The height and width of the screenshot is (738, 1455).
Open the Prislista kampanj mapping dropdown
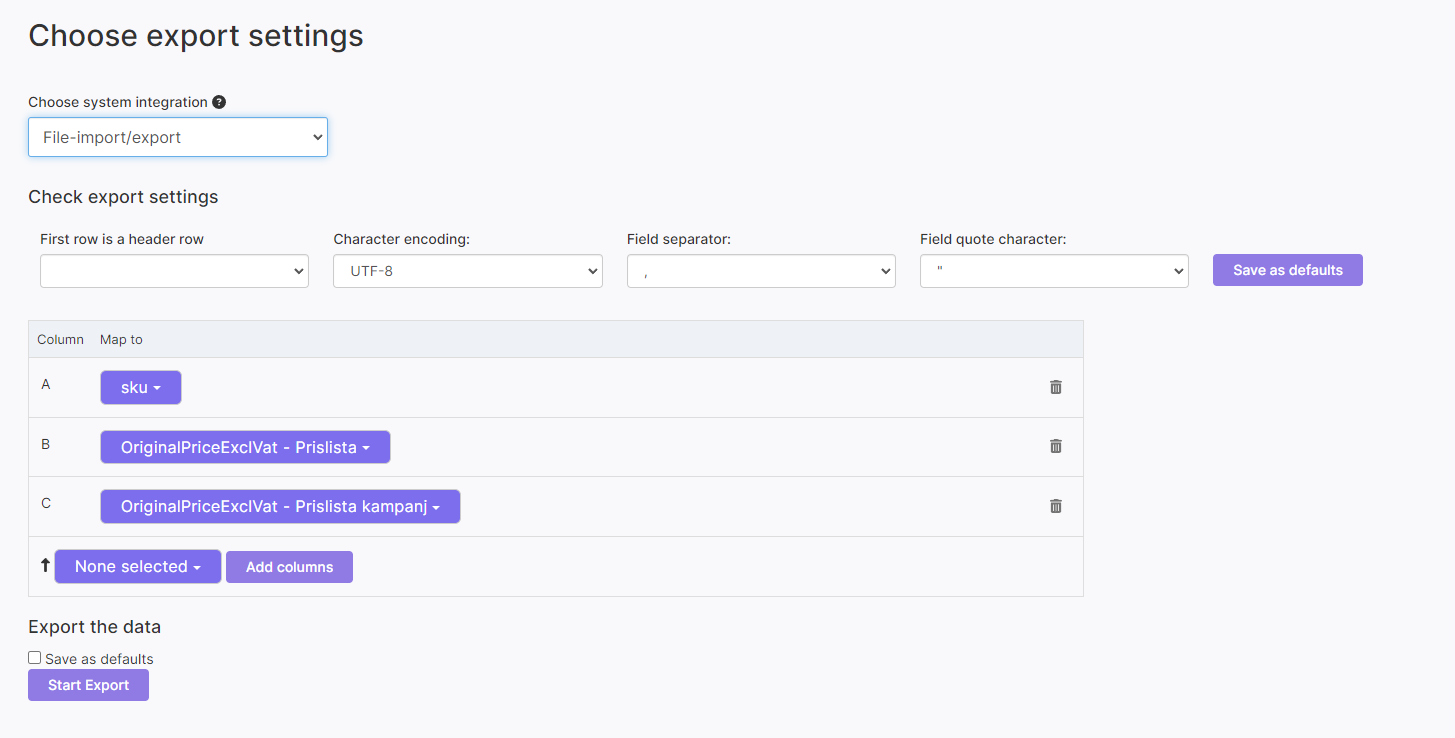point(280,507)
